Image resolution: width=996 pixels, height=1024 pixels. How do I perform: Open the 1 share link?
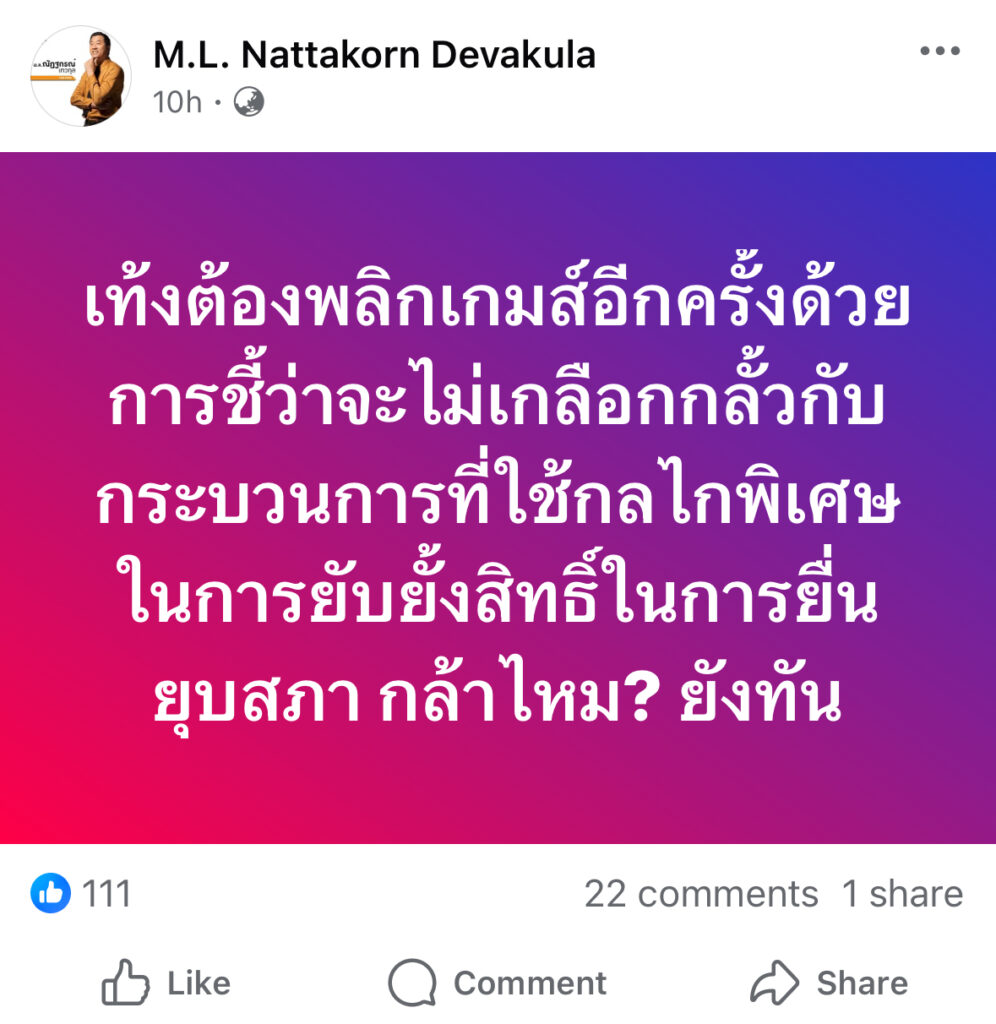coord(902,893)
